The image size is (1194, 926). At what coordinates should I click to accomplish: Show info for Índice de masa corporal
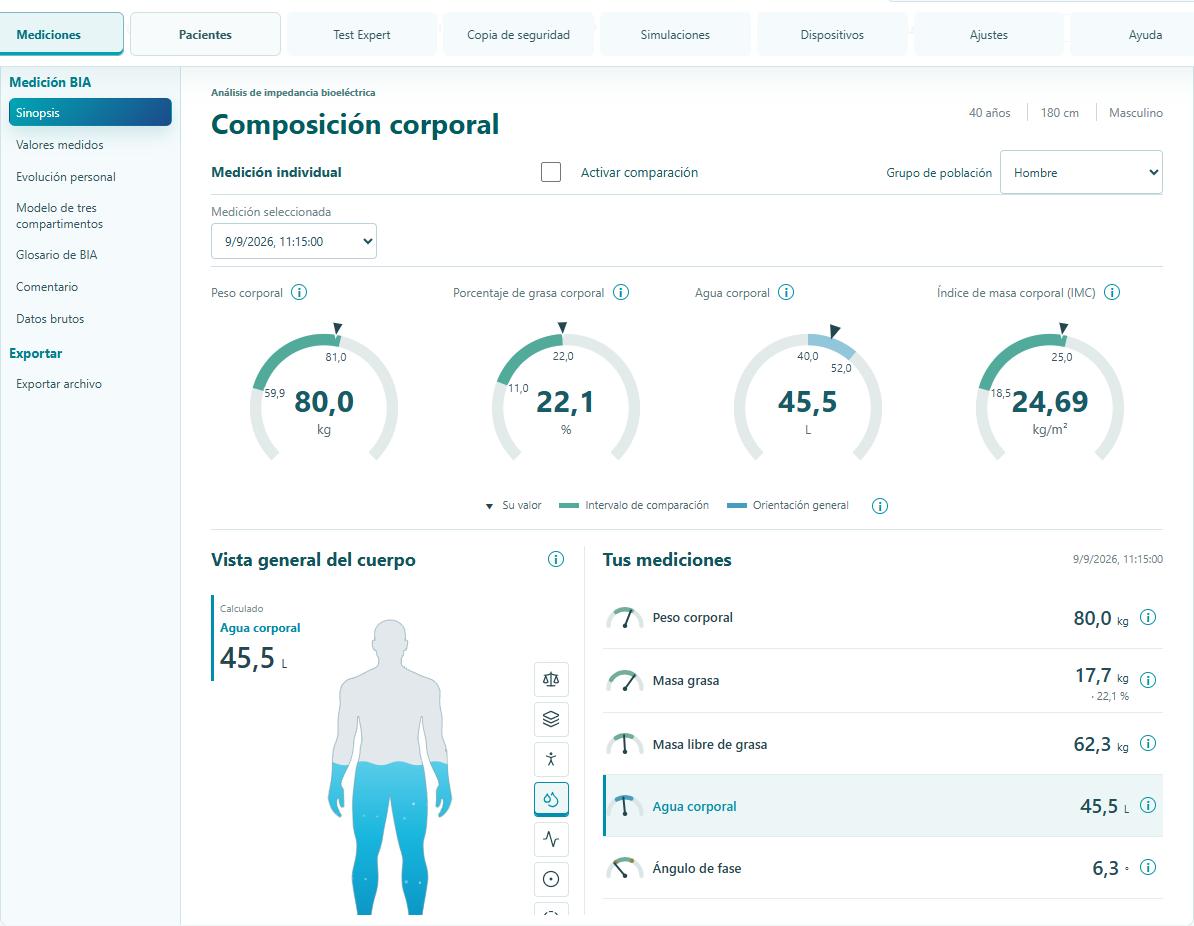pyautogui.click(x=1112, y=292)
